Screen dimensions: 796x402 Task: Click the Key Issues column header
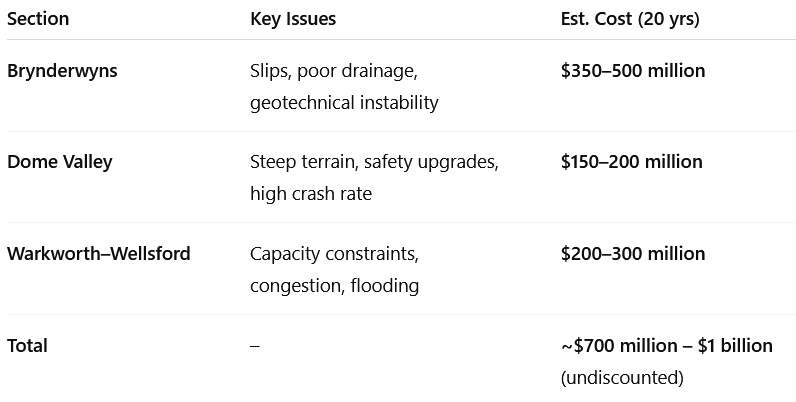click(293, 19)
